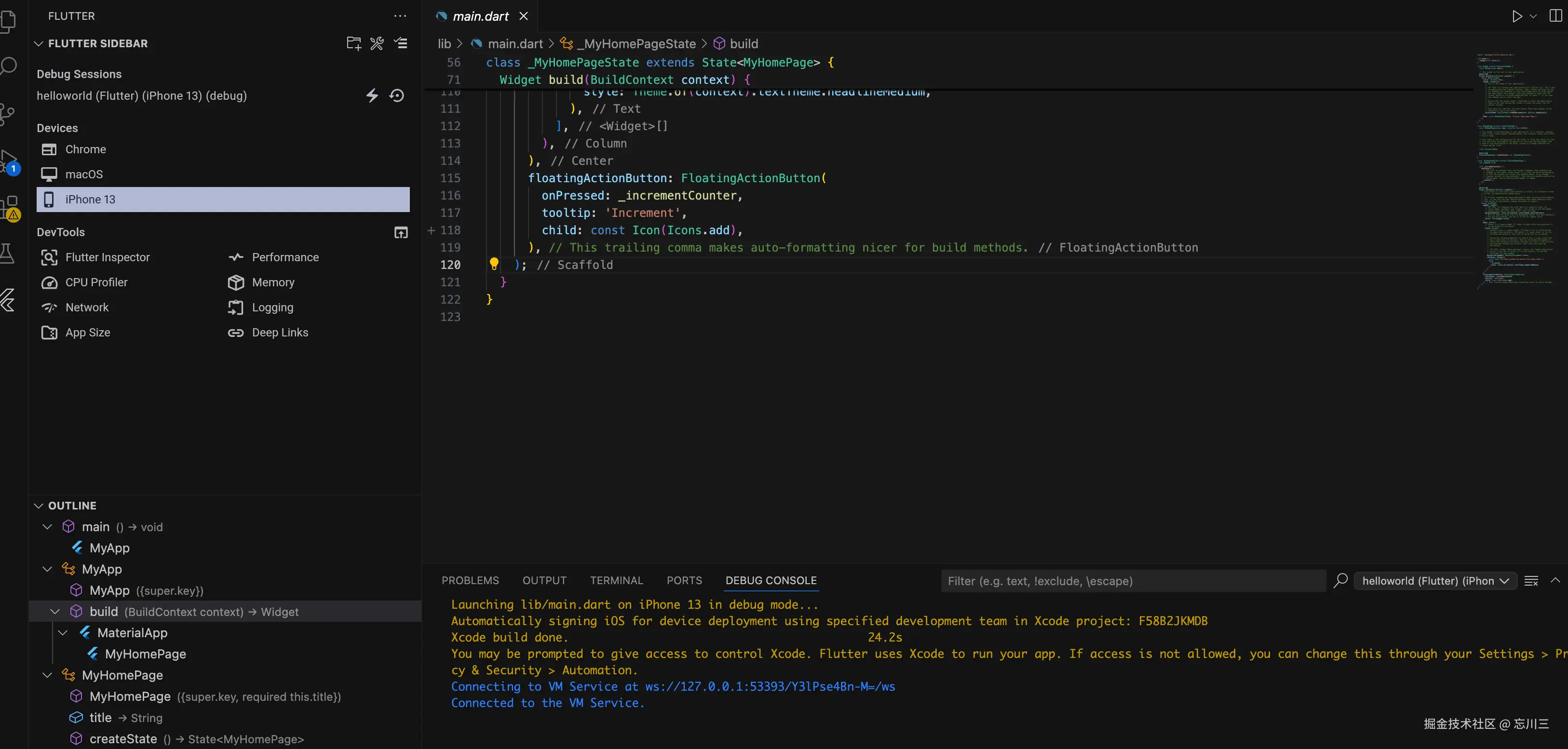The image size is (1568, 749).
Task: Switch to the Terminal tab
Action: click(616, 580)
